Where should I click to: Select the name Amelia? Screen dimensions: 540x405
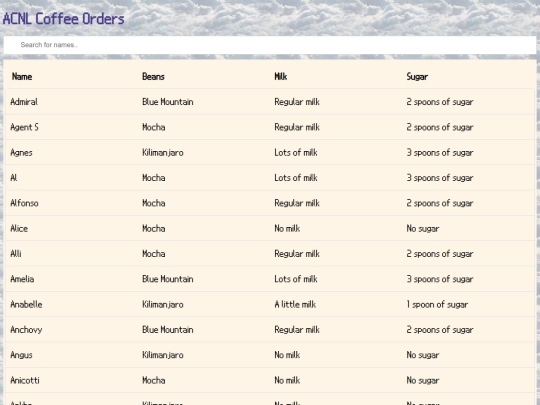22,279
